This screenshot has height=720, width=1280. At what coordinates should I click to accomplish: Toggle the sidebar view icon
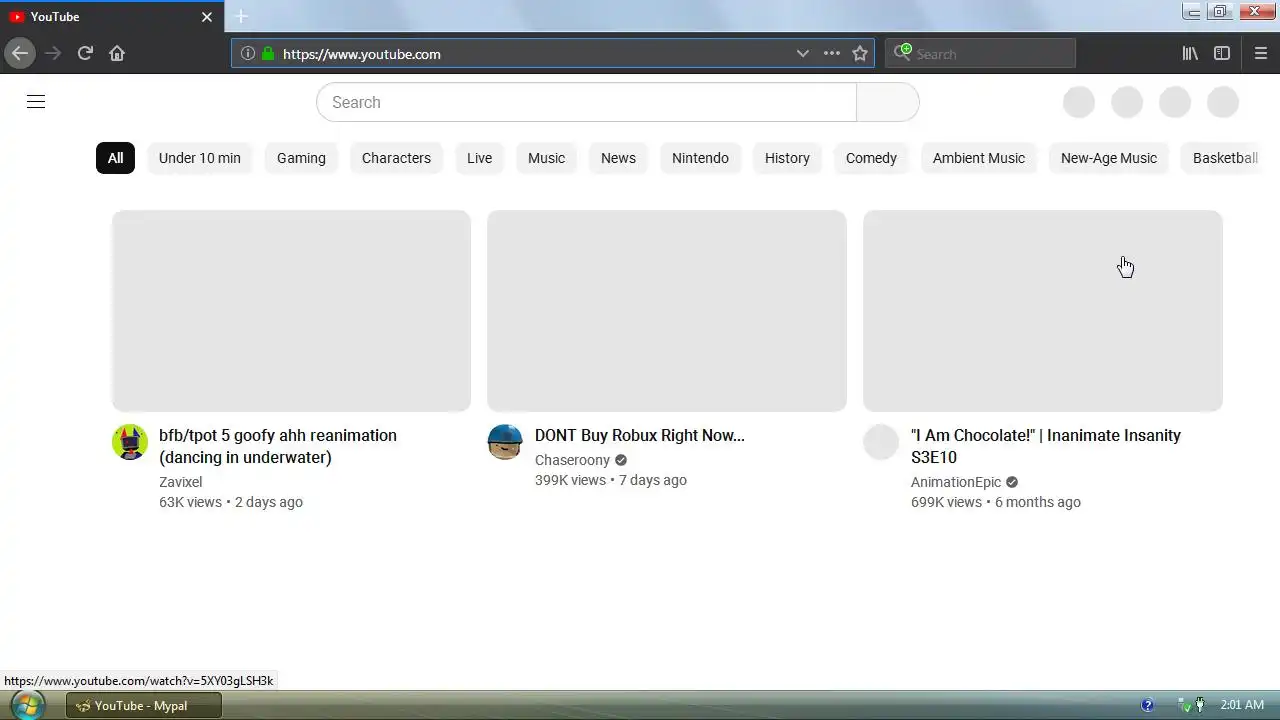coord(1222,53)
